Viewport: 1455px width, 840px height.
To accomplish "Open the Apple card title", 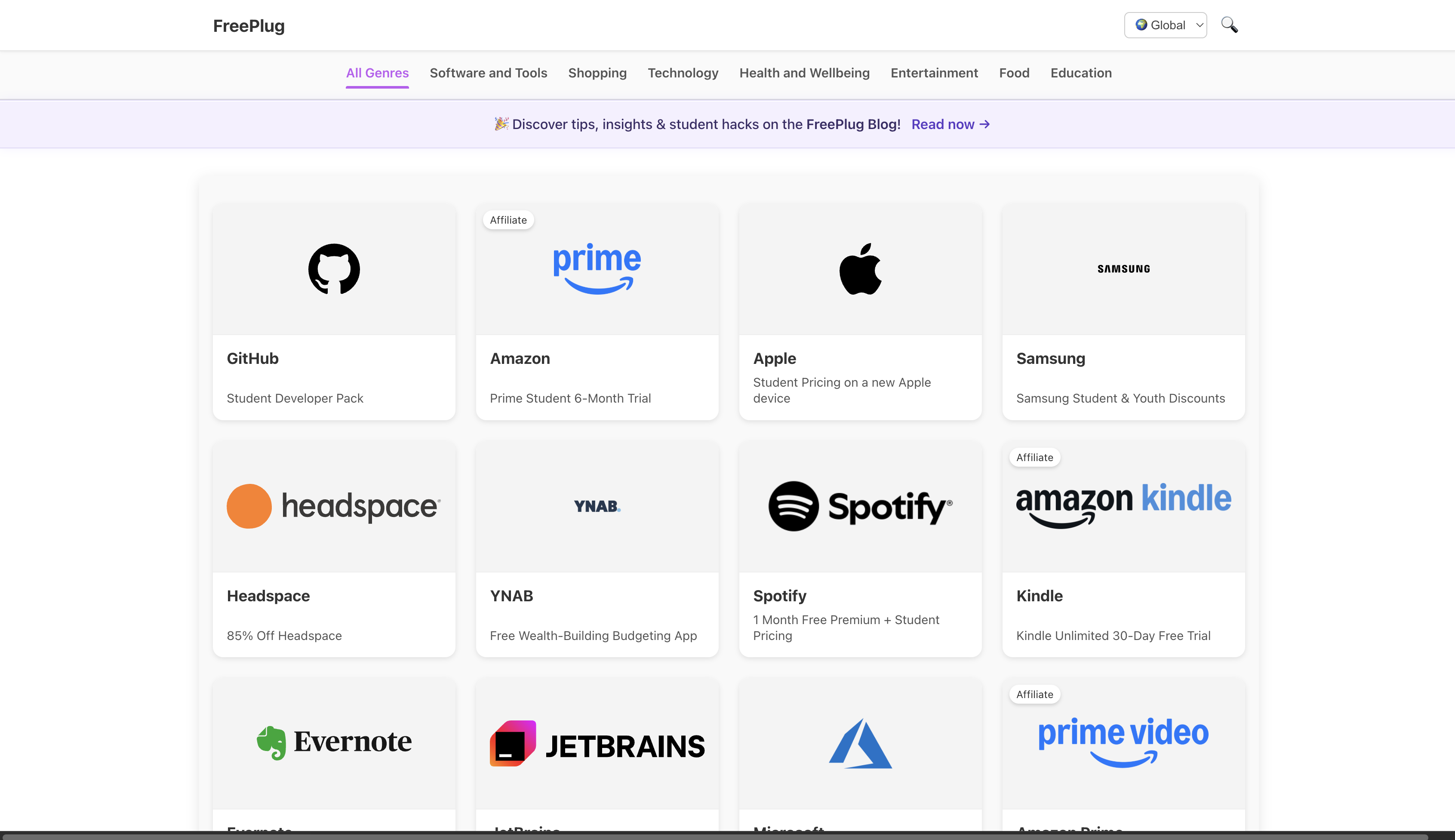I will coord(774,358).
